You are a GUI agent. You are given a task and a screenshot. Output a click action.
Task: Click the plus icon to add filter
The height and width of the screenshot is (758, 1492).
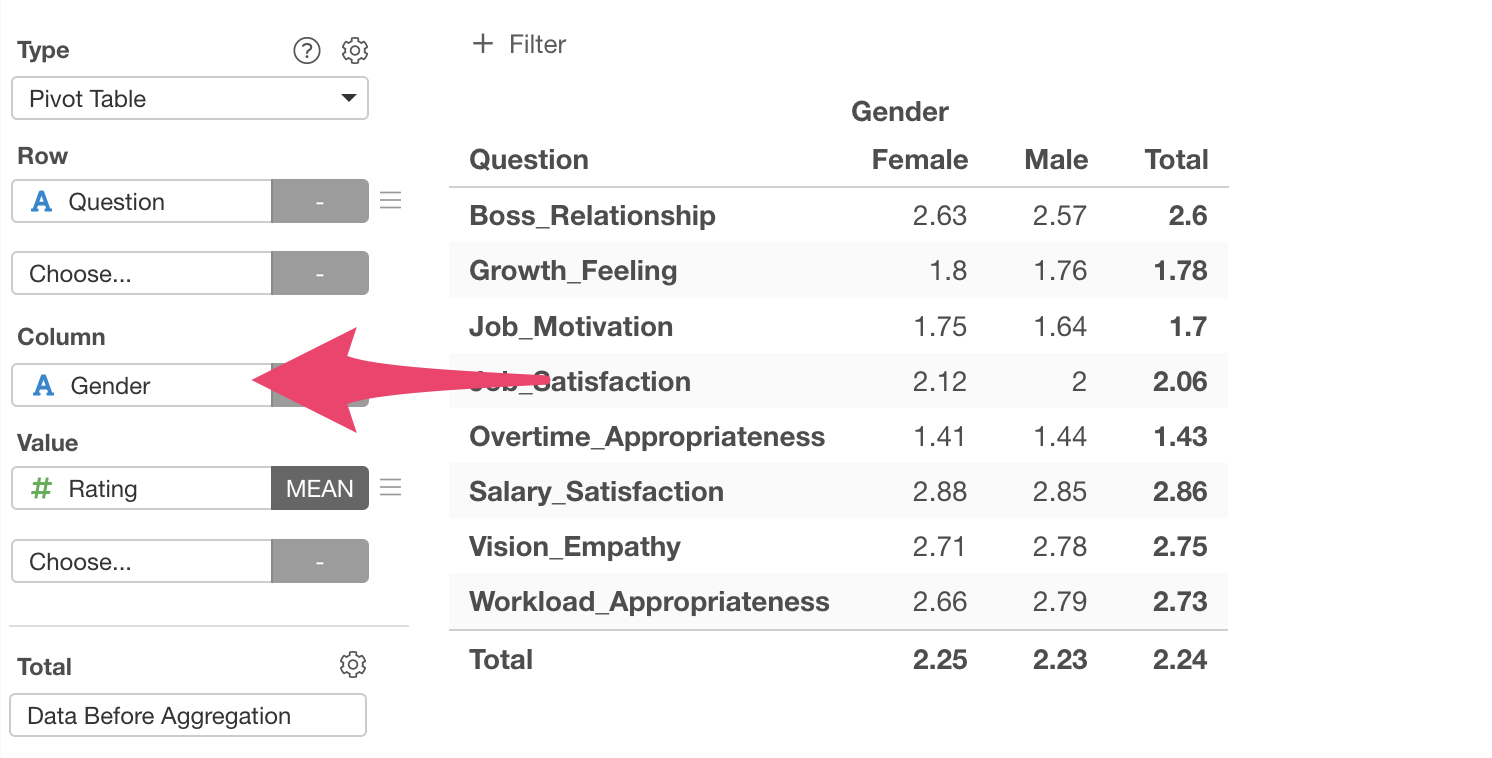click(483, 44)
